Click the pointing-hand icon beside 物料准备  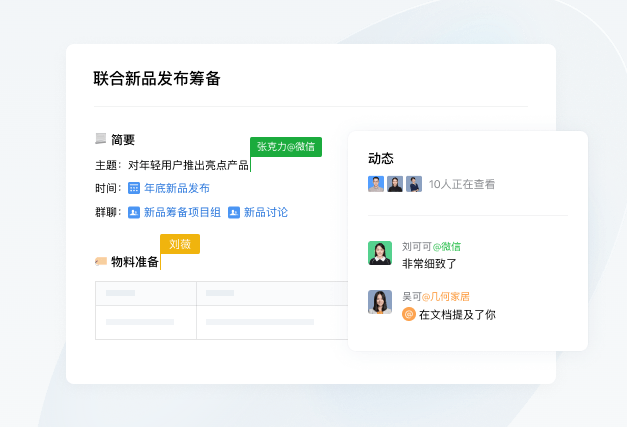pyautogui.click(x=101, y=261)
